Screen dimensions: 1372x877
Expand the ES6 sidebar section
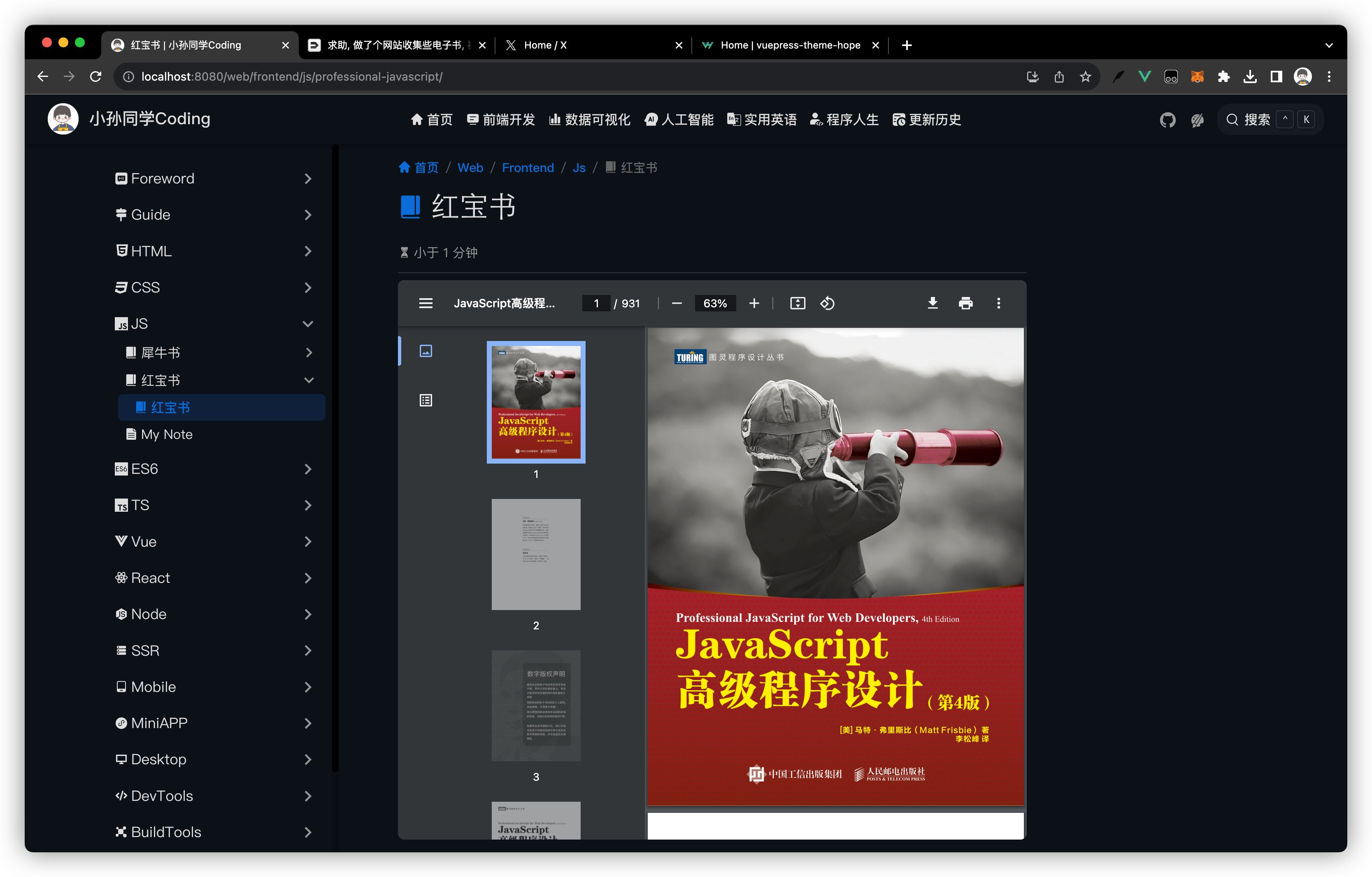pos(214,469)
